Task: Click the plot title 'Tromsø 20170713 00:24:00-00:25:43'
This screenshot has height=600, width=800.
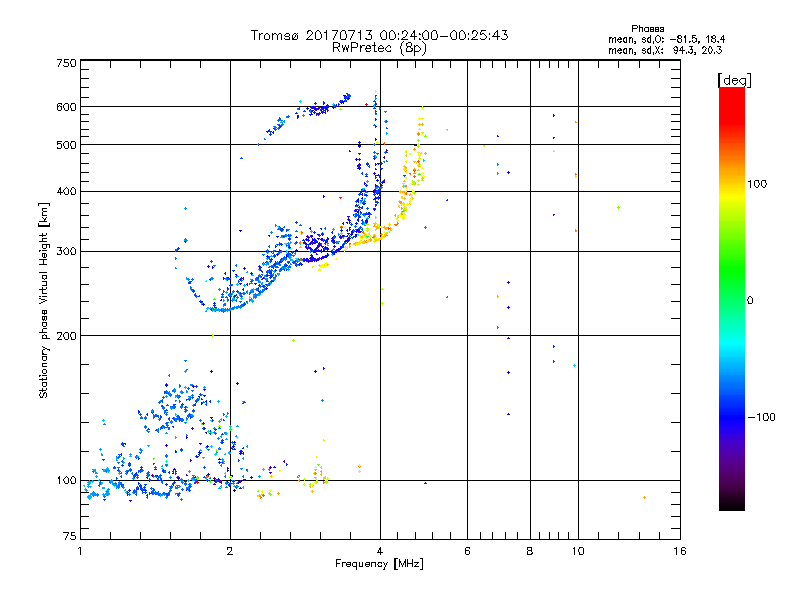Action: tap(379, 35)
